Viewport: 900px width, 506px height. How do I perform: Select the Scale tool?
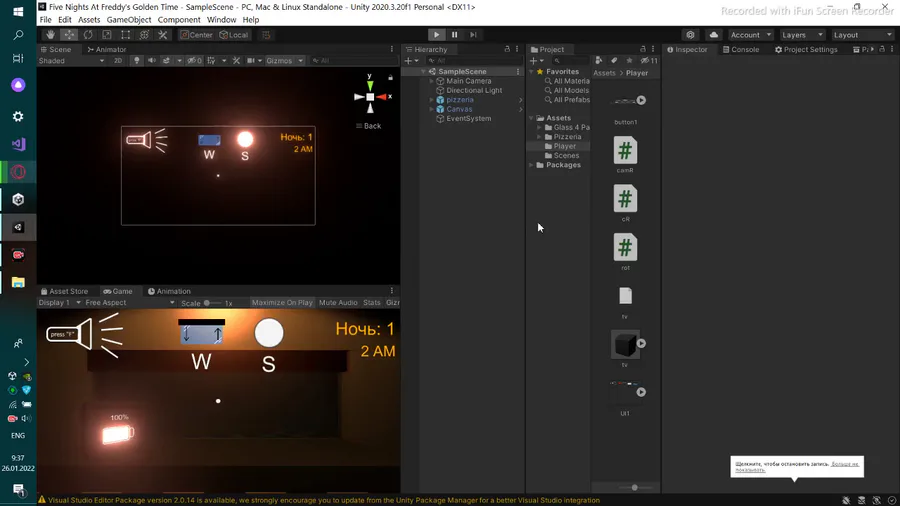pyautogui.click(x=107, y=35)
